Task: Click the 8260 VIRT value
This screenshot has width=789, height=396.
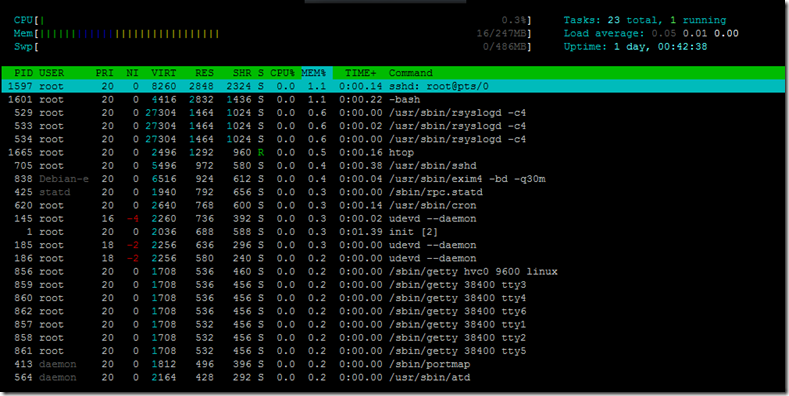Action: pos(164,86)
